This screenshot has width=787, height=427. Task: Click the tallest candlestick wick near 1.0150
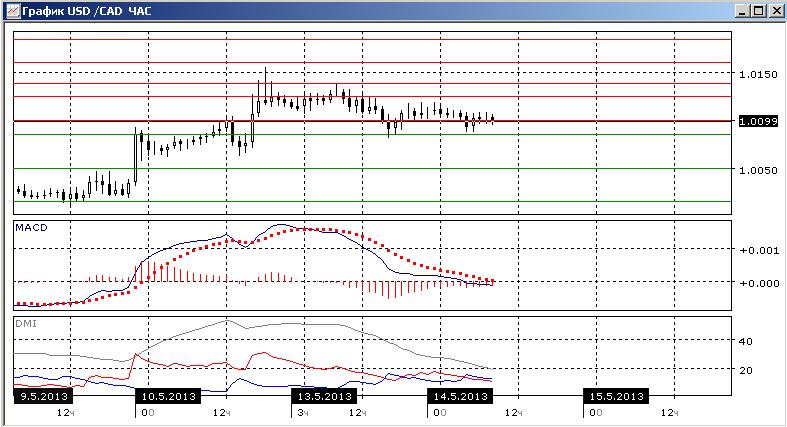point(266,85)
